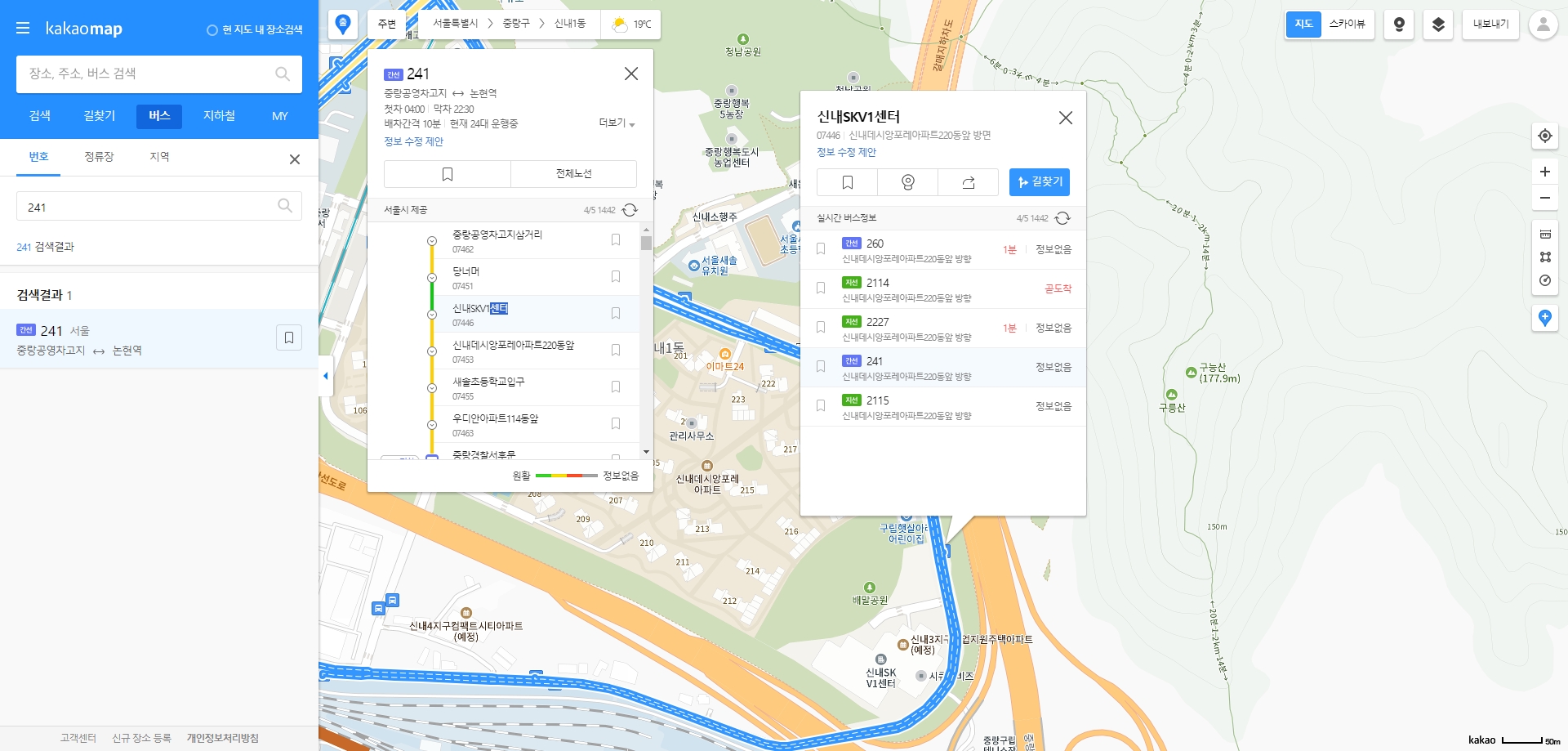Click 길찾기 button in stop info window
The image size is (1568, 751).
1040,182
